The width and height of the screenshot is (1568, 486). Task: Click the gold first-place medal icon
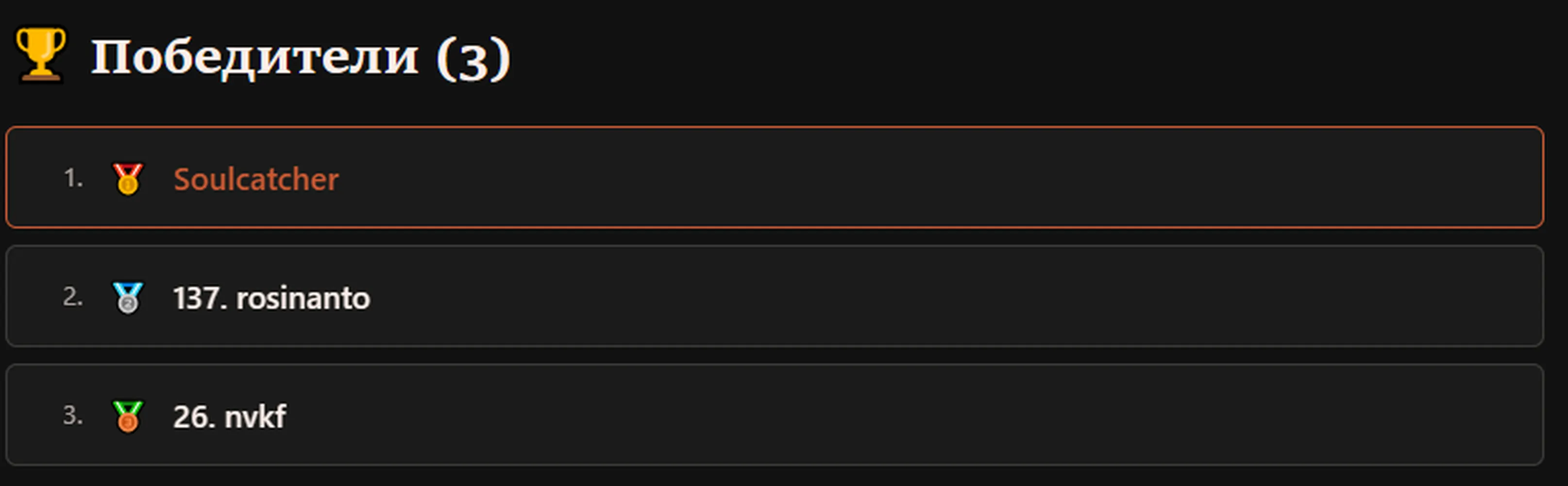pos(128,179)
